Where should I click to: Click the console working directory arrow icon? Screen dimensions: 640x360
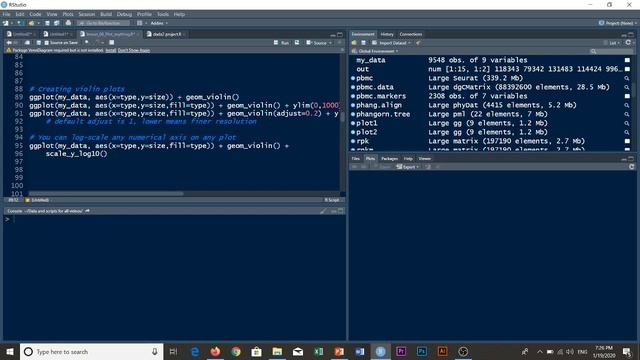[87, 211]
